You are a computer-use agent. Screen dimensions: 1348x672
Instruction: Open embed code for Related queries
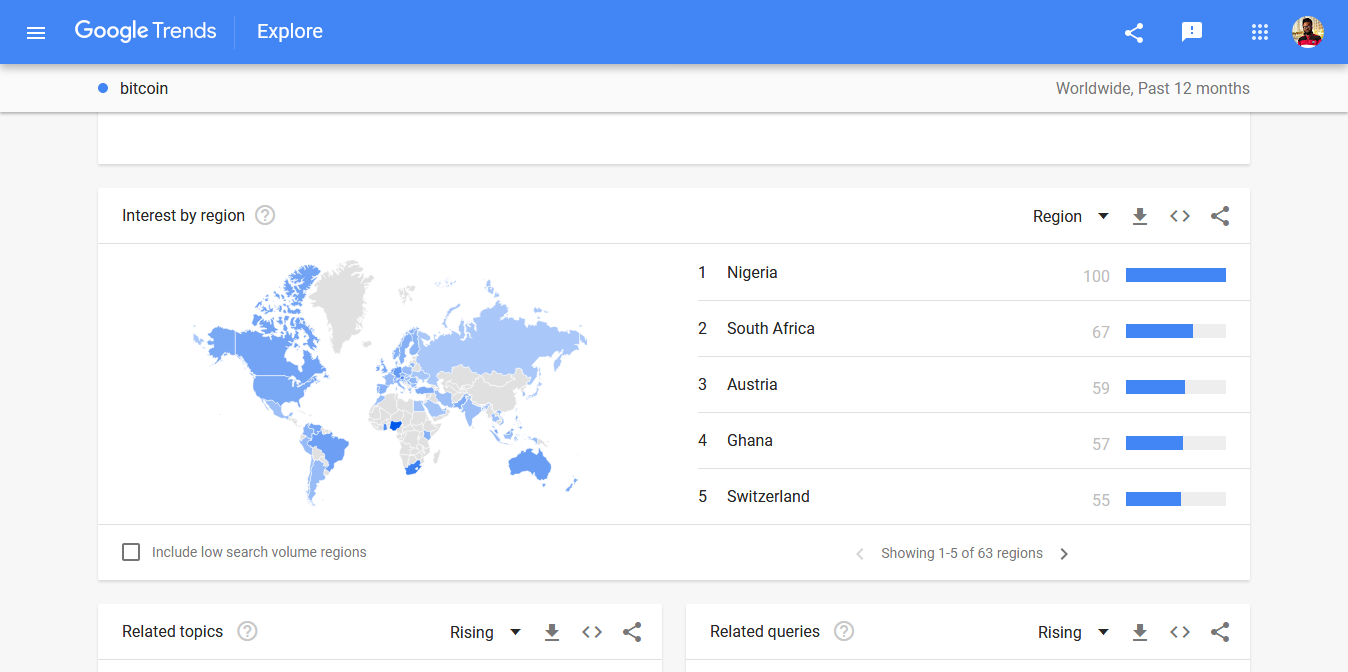1180,632
